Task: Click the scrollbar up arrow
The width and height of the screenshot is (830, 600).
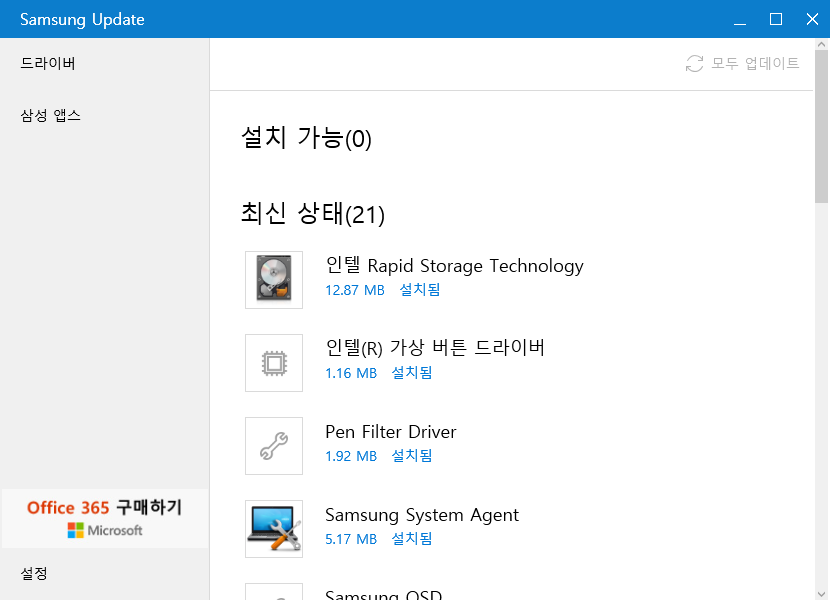Action: tap(822, 44)
